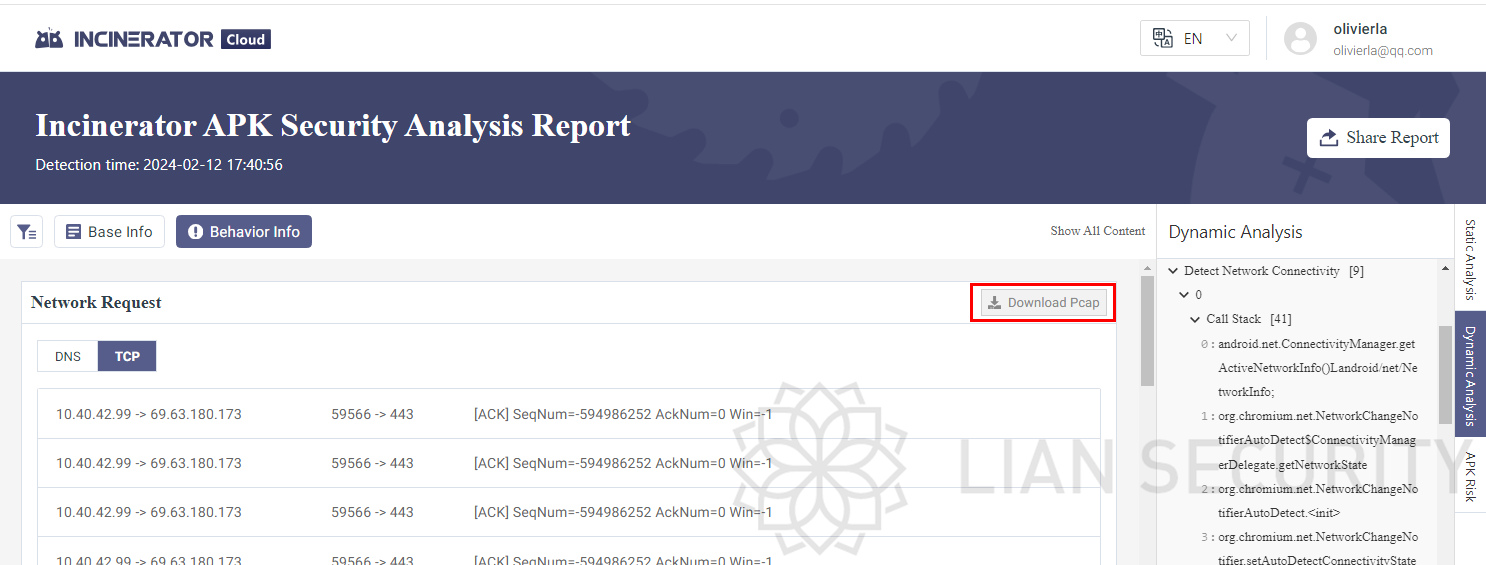Click the Dynamic Analysis panel title
This screenshot has height=565, width=1486.
click(1235, 232)
